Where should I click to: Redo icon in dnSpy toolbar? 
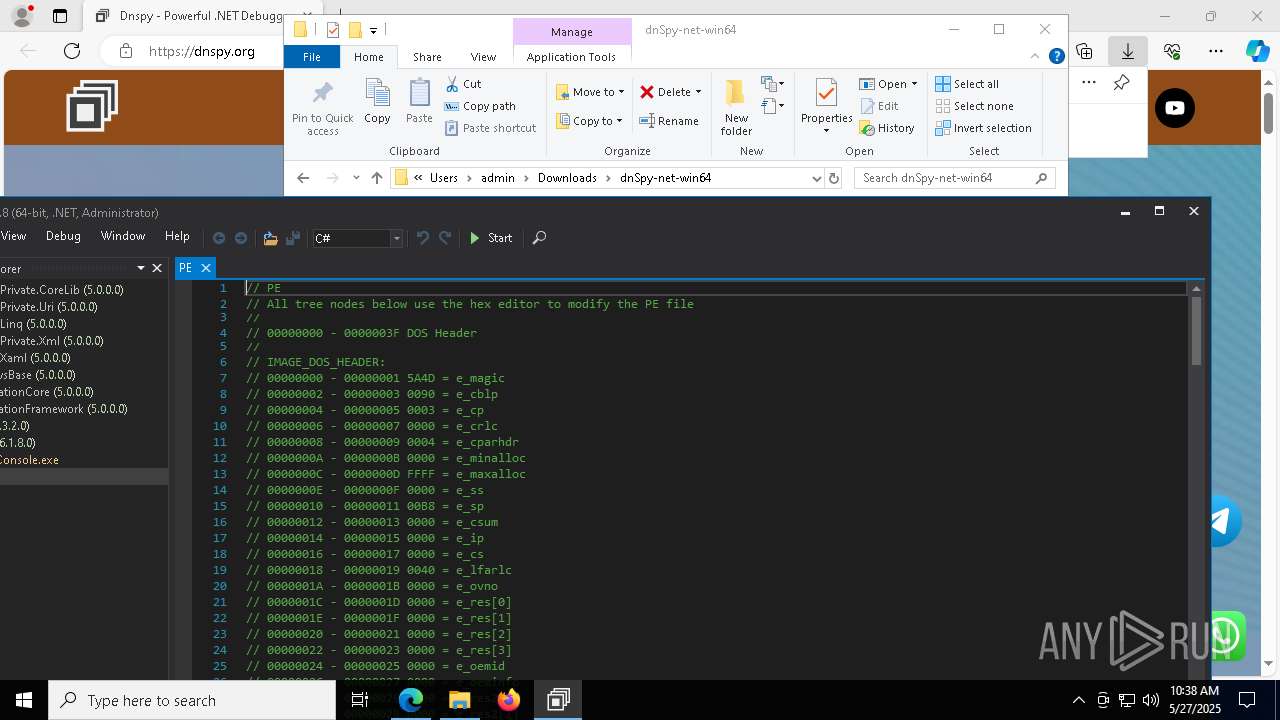445,238
